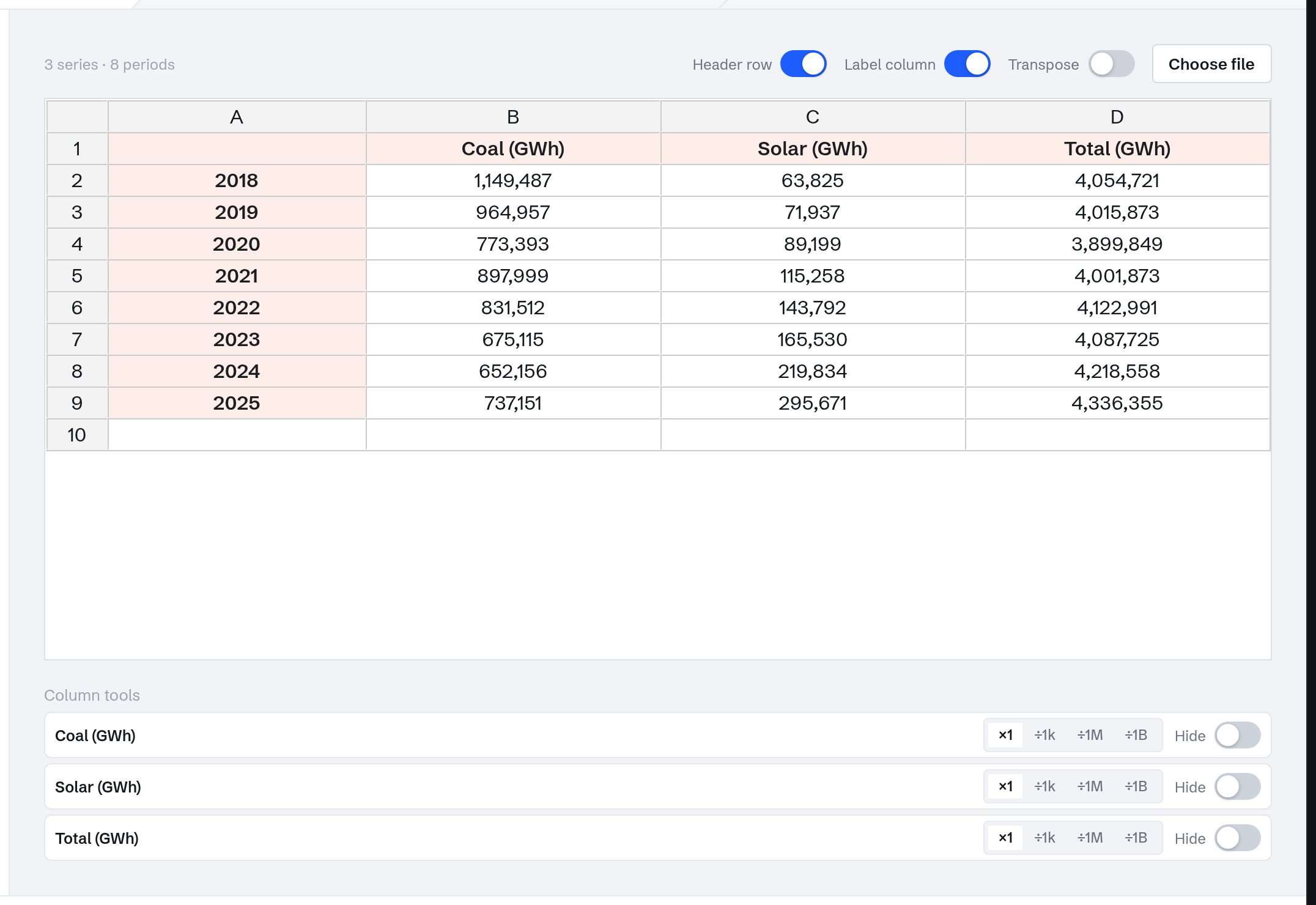Select ÷1B scale for Solar (GWh)
1316x905 pixels.
(1136, 786)
